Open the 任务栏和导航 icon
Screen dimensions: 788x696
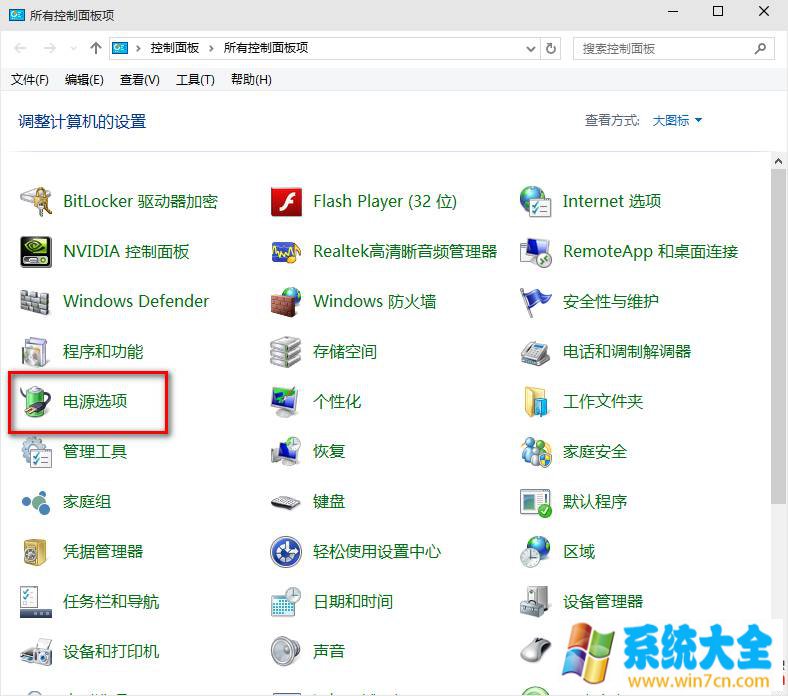point(36,602)
